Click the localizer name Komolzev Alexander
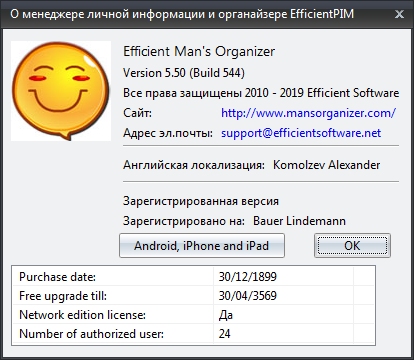 326,165
